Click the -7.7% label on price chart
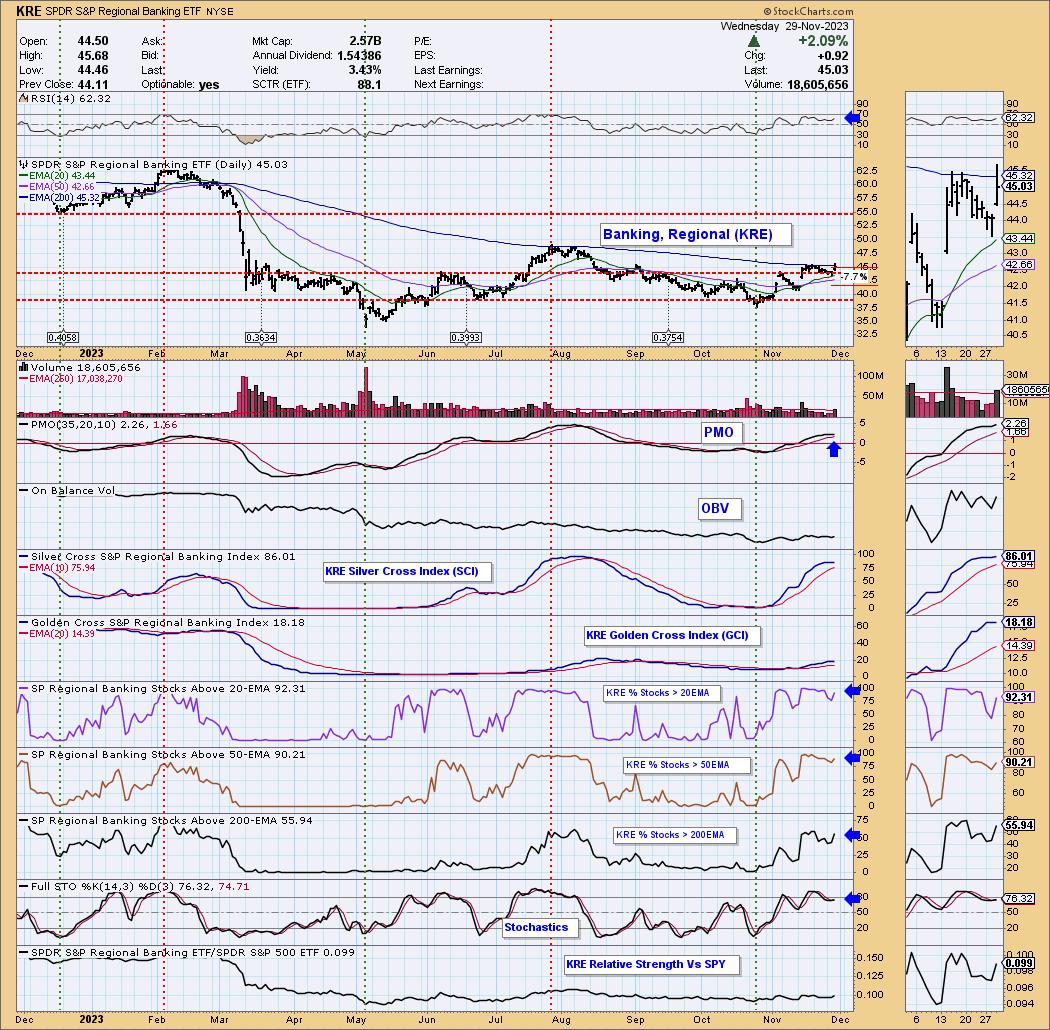 pyautogui.click(x=854, y=277)
